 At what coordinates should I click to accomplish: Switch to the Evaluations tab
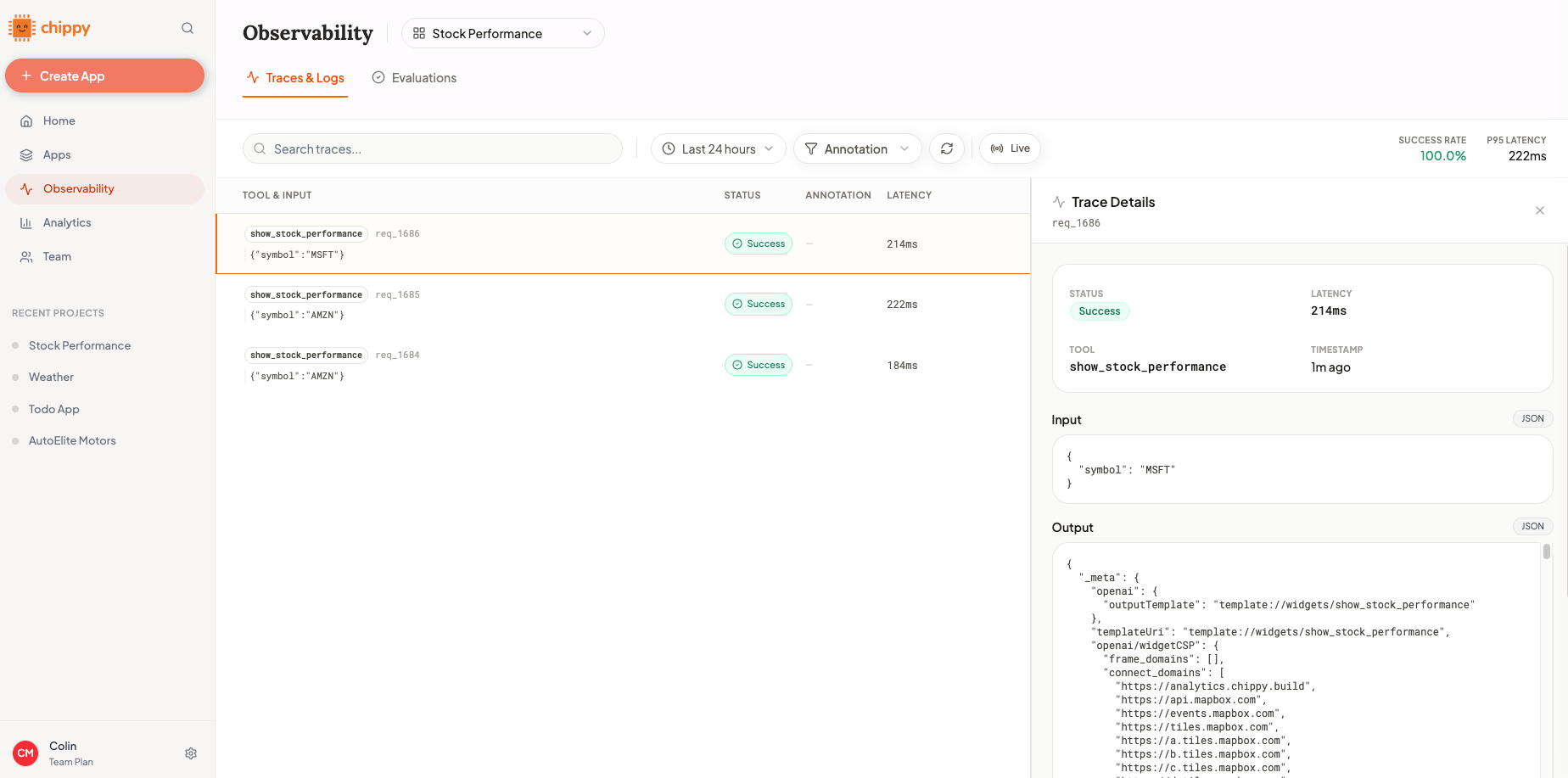(414, 78)
